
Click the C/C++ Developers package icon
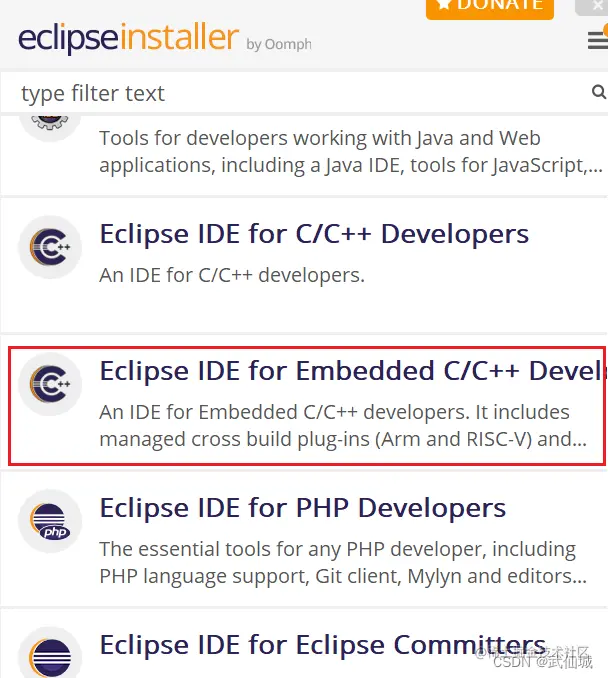coord(50,247)
